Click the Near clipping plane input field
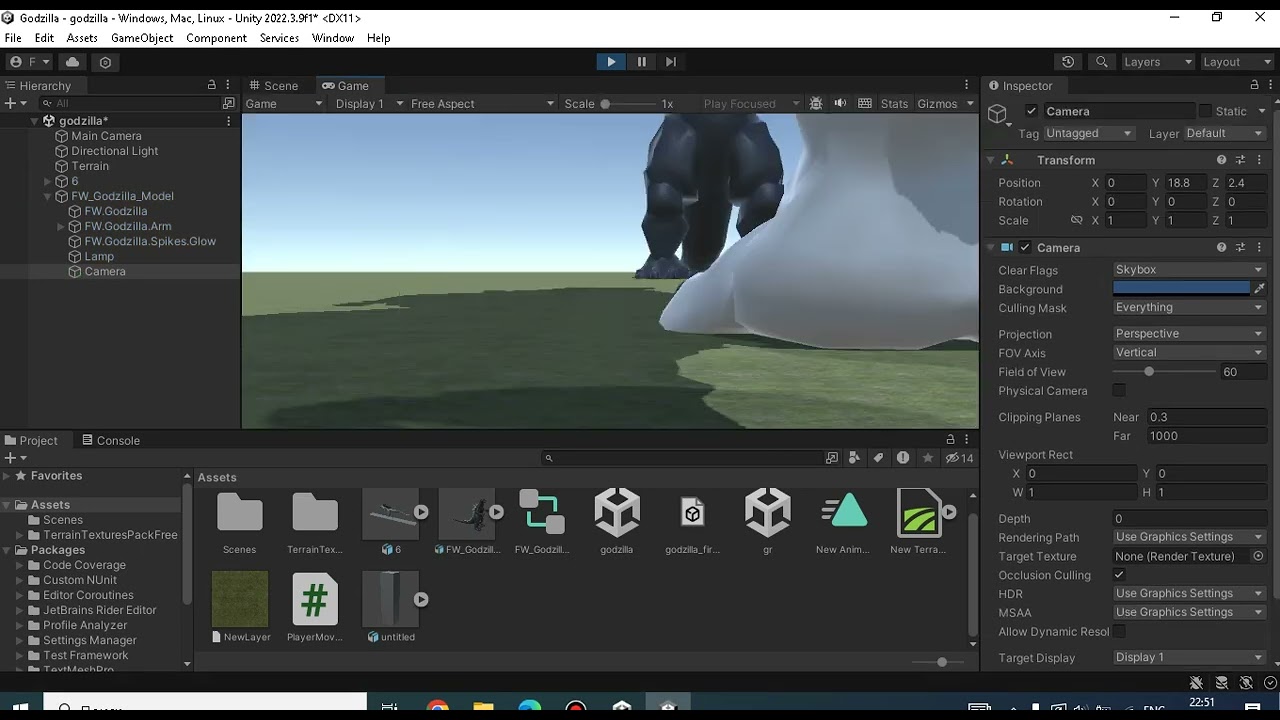1280x720 pixels. point(1206,417)
